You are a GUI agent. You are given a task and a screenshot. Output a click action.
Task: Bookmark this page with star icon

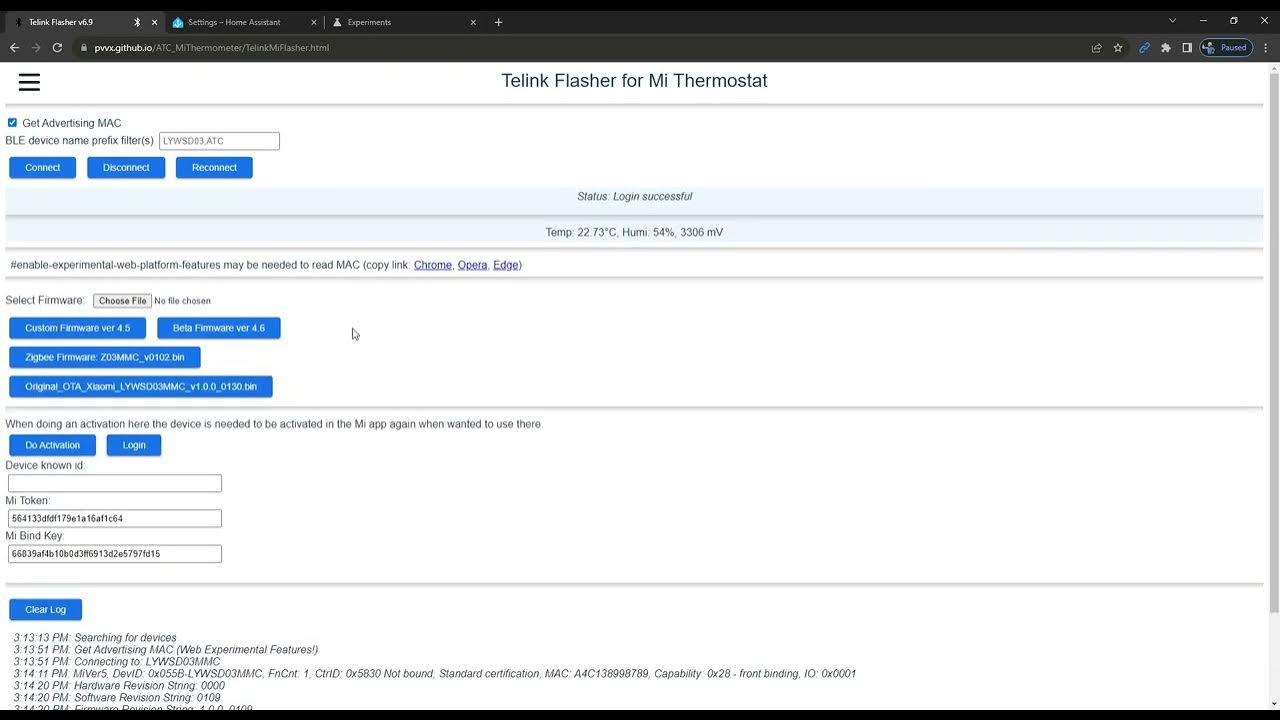click(1118, 47)
